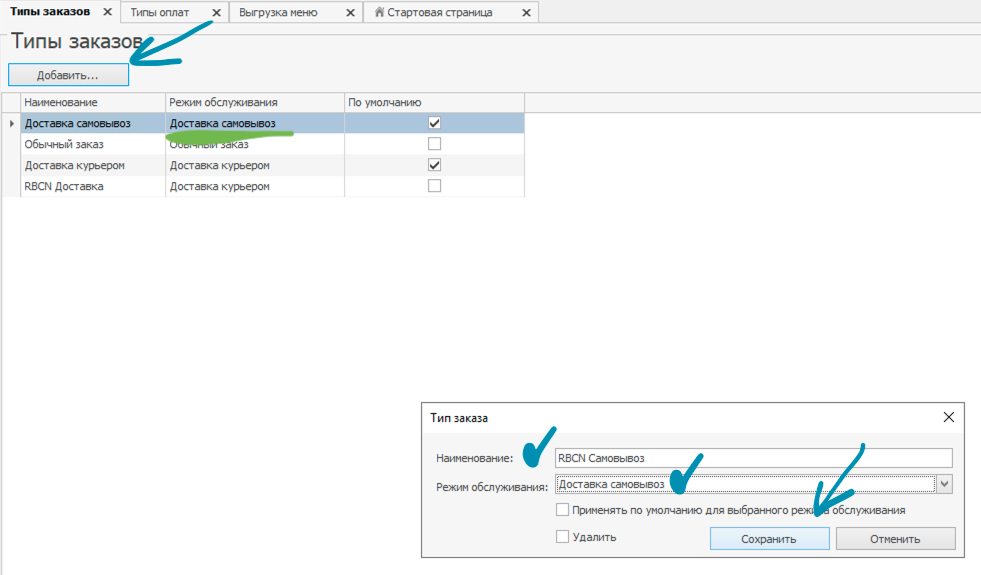This screenshot has width=981, height=575.
Task: Close the Типы заказов tab
Action: pyautogui.click(x=107, y=12)
